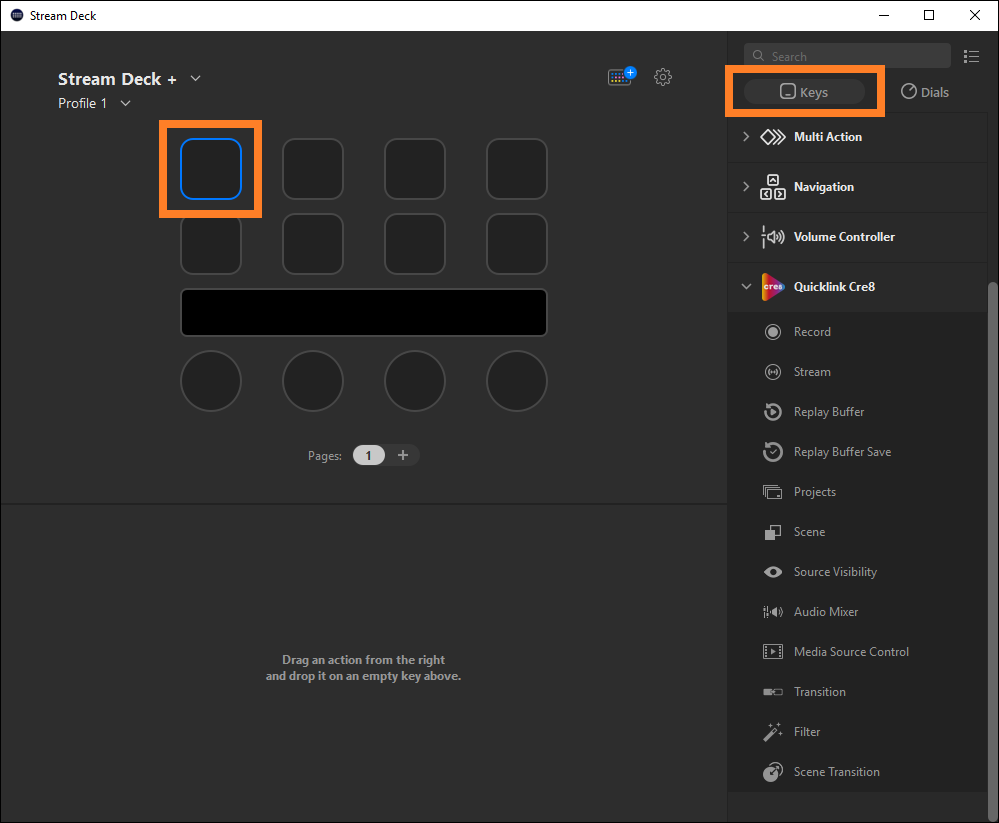Click the Record action icon
Viewport: 999px width, 823px height.
(x=773, y=332)
